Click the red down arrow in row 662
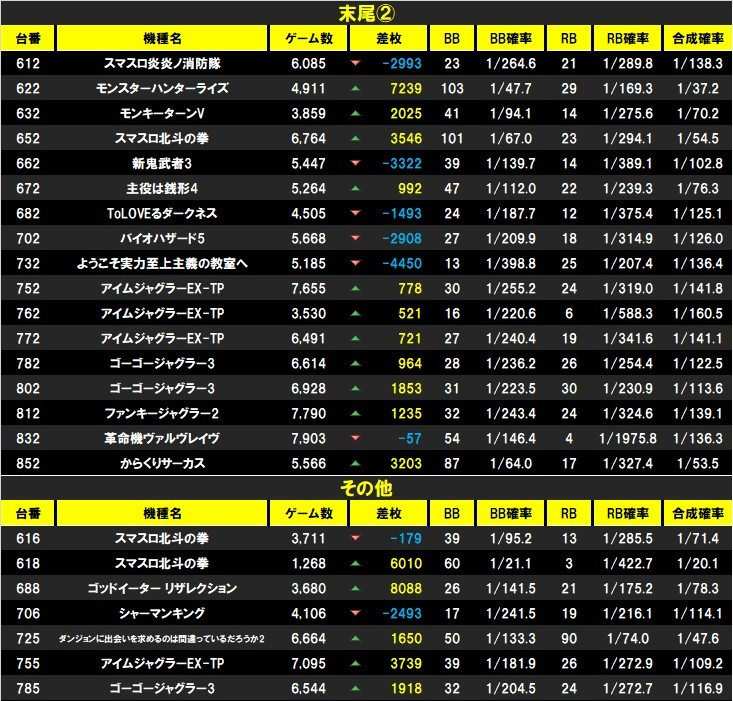Image resolution: width=733 pixels, height=701 pixels. 355,163
